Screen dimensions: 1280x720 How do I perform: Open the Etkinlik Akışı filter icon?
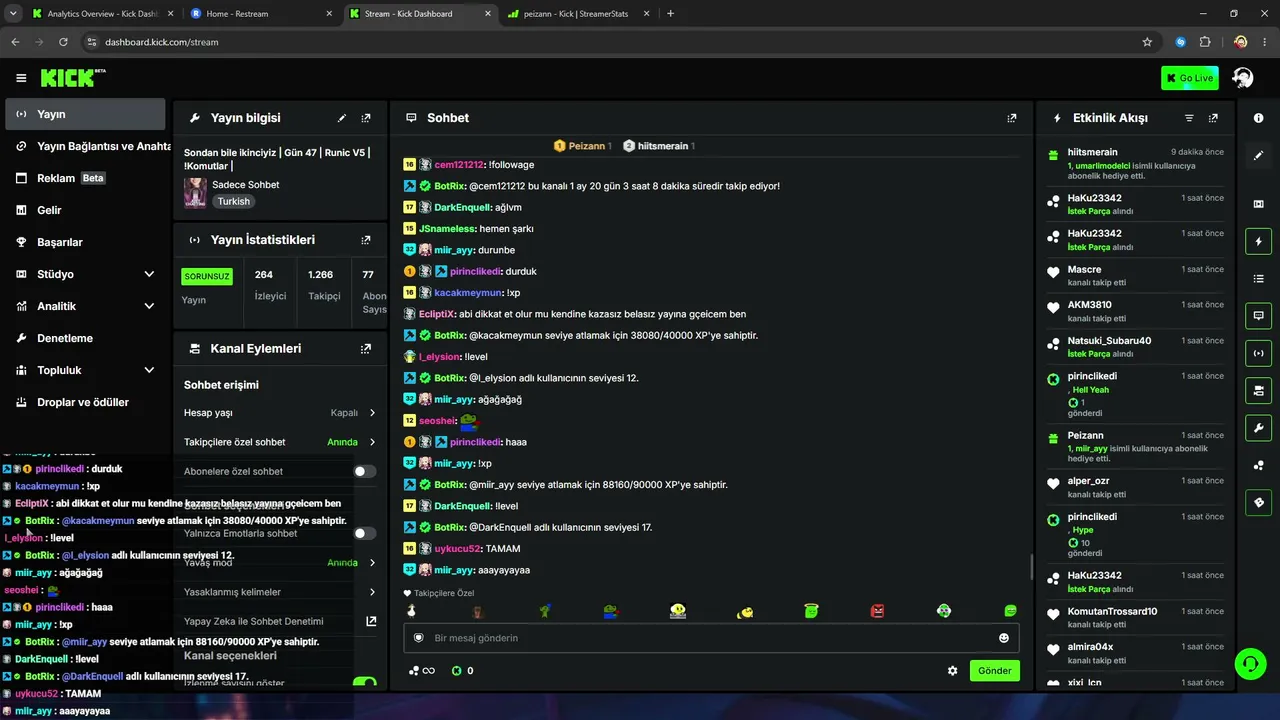pyautogui.click(x=1189, y=118)
